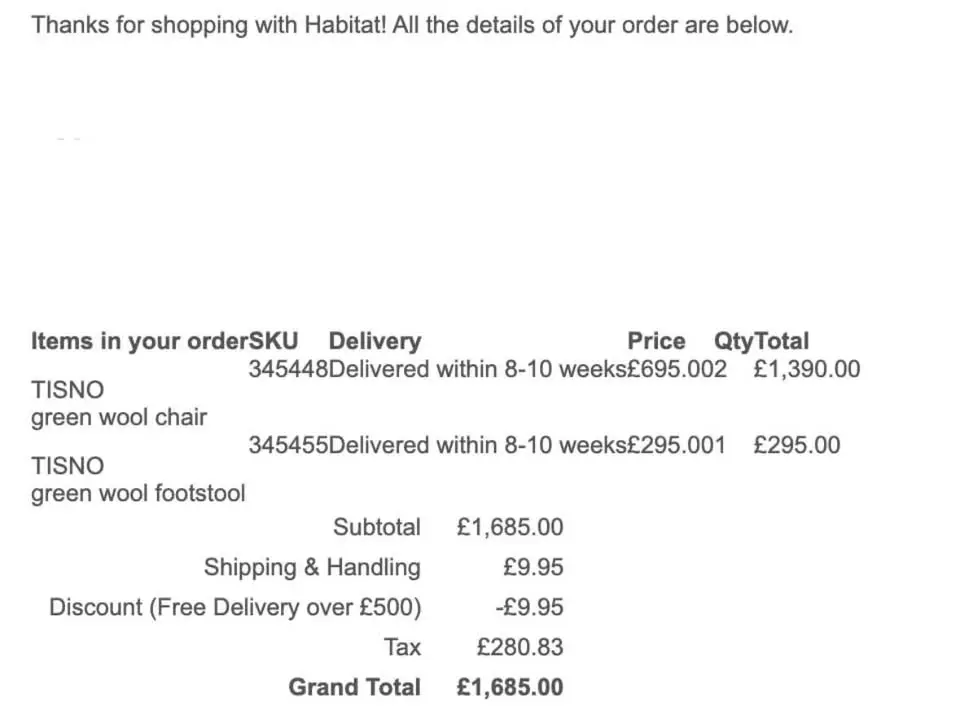Click the Price column header
Image resolution: width=960 pixels, height=717 pixels.
coord(656,341)
